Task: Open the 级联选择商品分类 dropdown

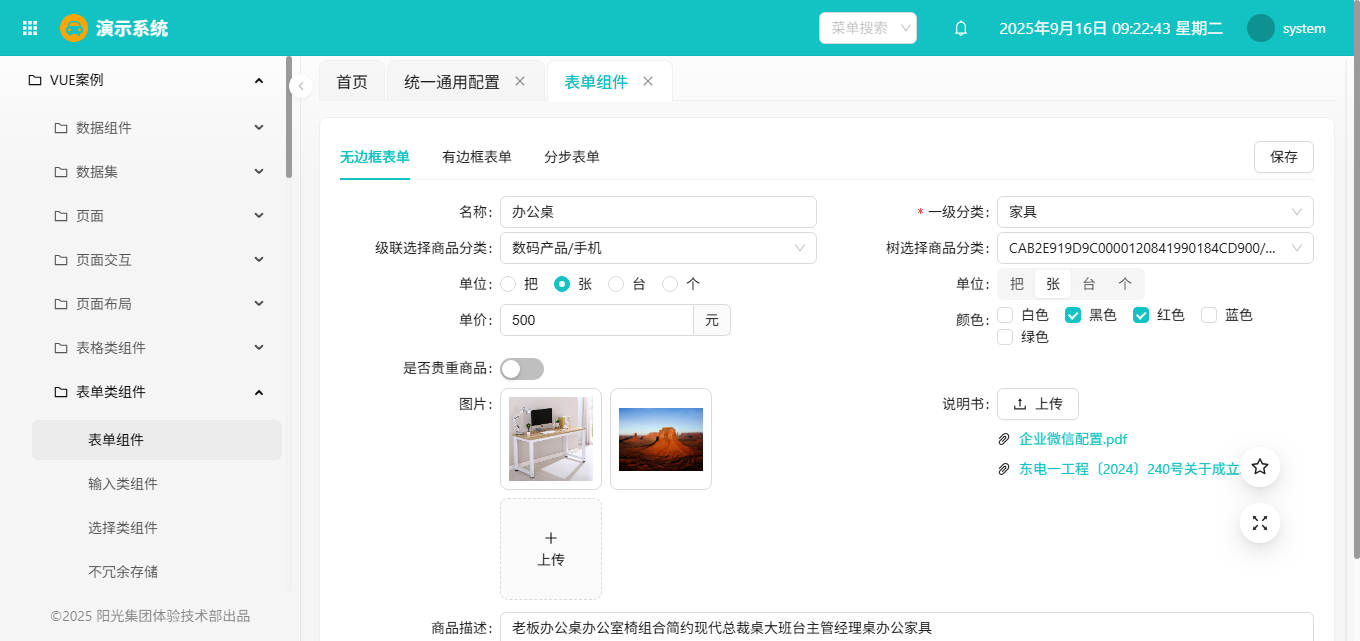Action: pyautogui.click(x=658, y=248)
